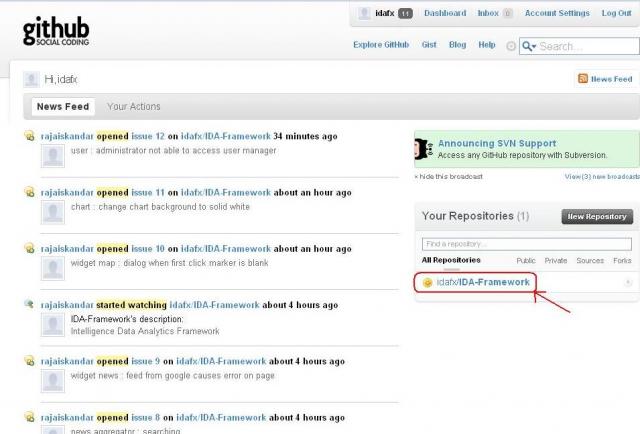Click the issue 11 event icon

(29, 191)
